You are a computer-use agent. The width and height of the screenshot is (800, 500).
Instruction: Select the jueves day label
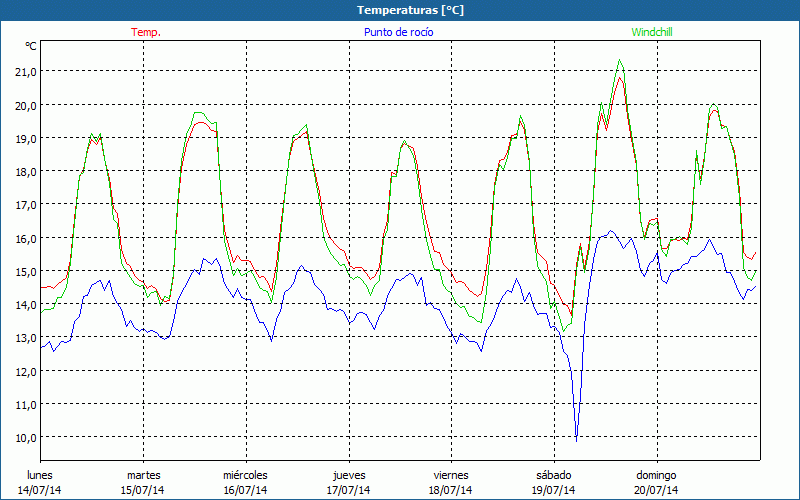[348, 474]
